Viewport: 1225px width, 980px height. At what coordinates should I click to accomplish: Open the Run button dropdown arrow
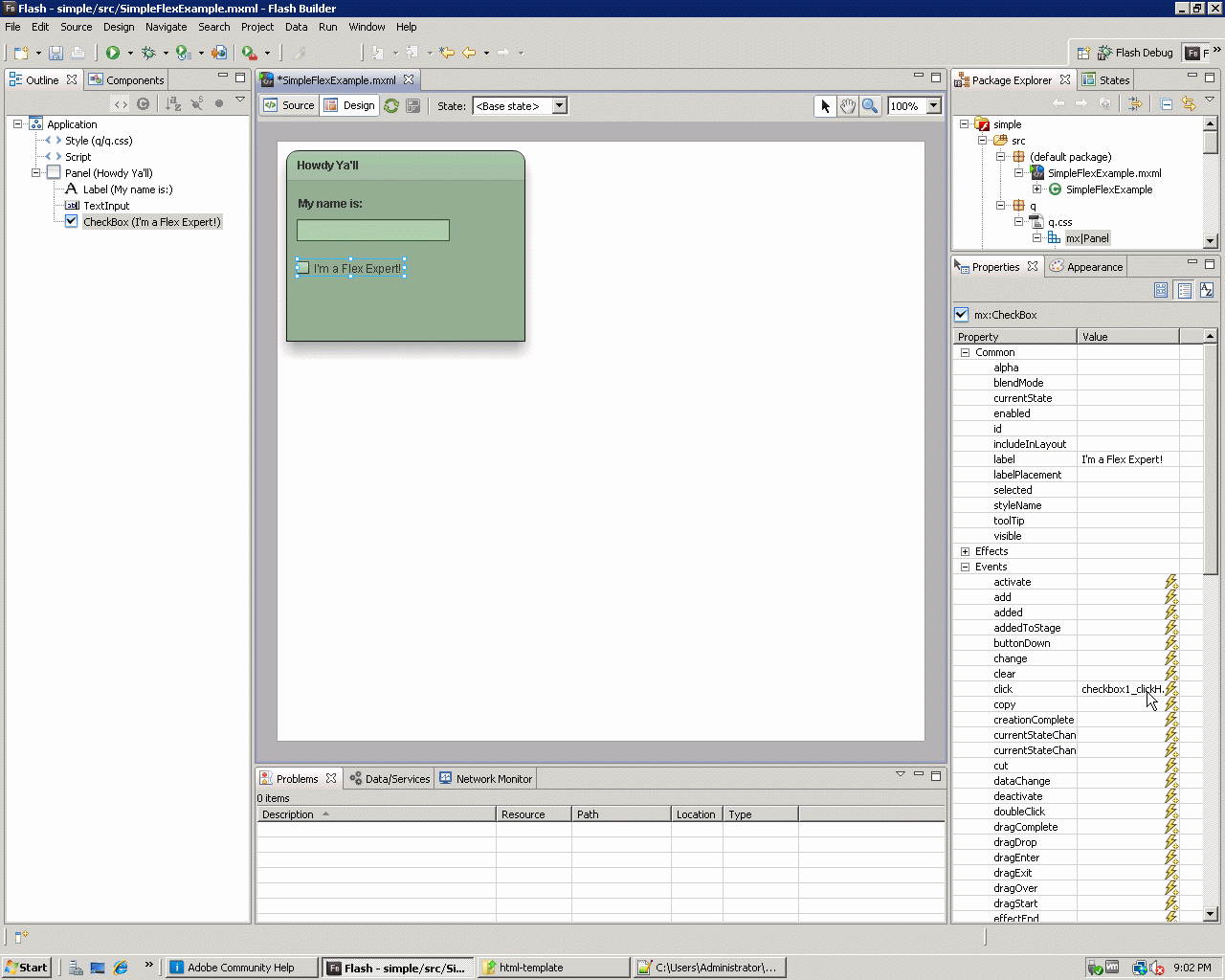pos(130,53)
